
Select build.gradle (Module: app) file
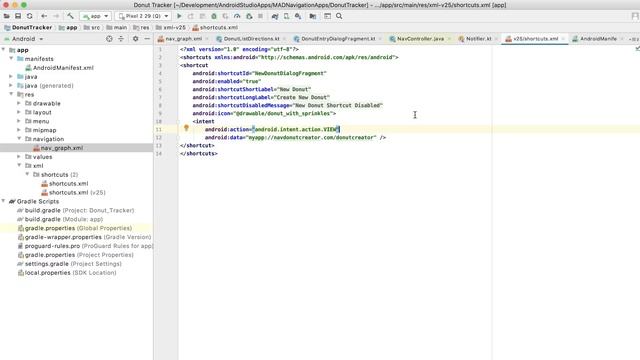(x=60, y=219)
